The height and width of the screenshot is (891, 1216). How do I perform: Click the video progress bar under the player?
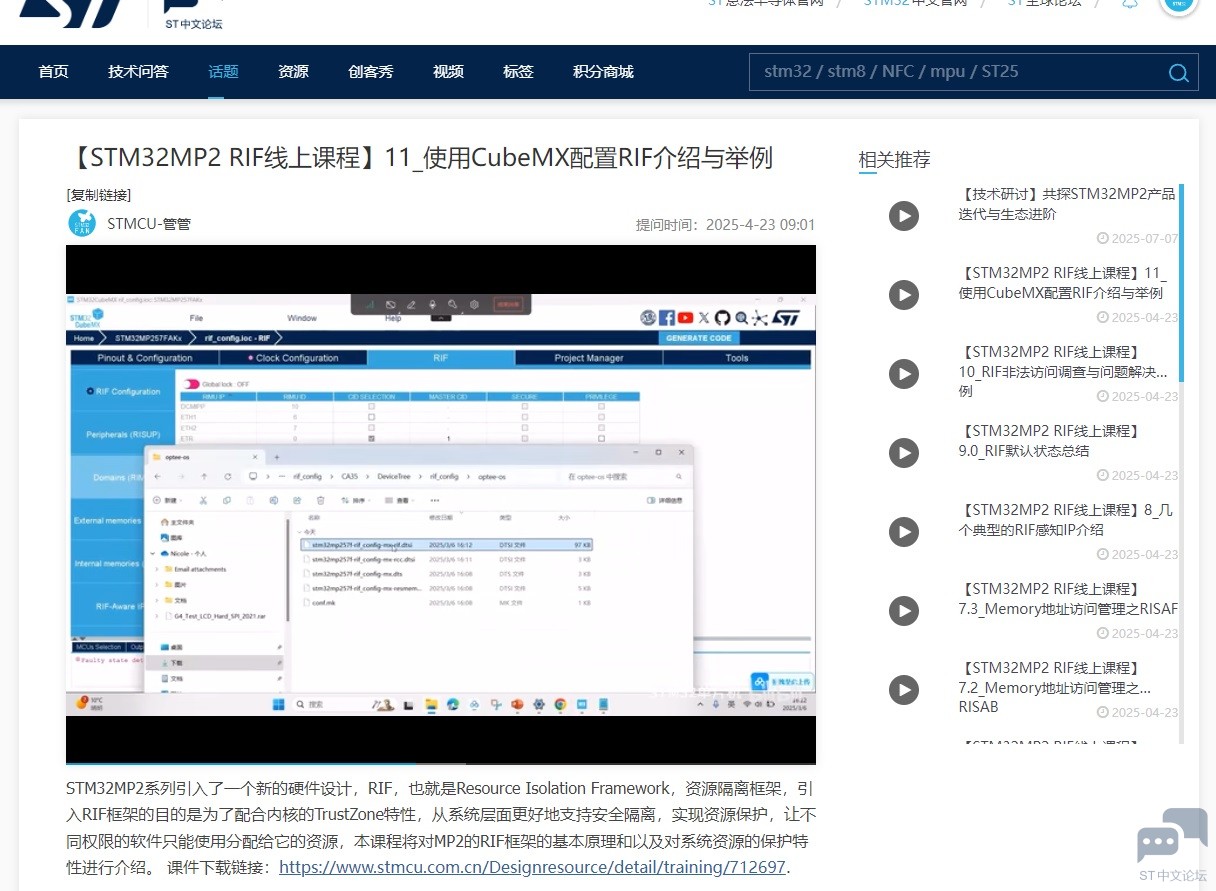point(441,763)
